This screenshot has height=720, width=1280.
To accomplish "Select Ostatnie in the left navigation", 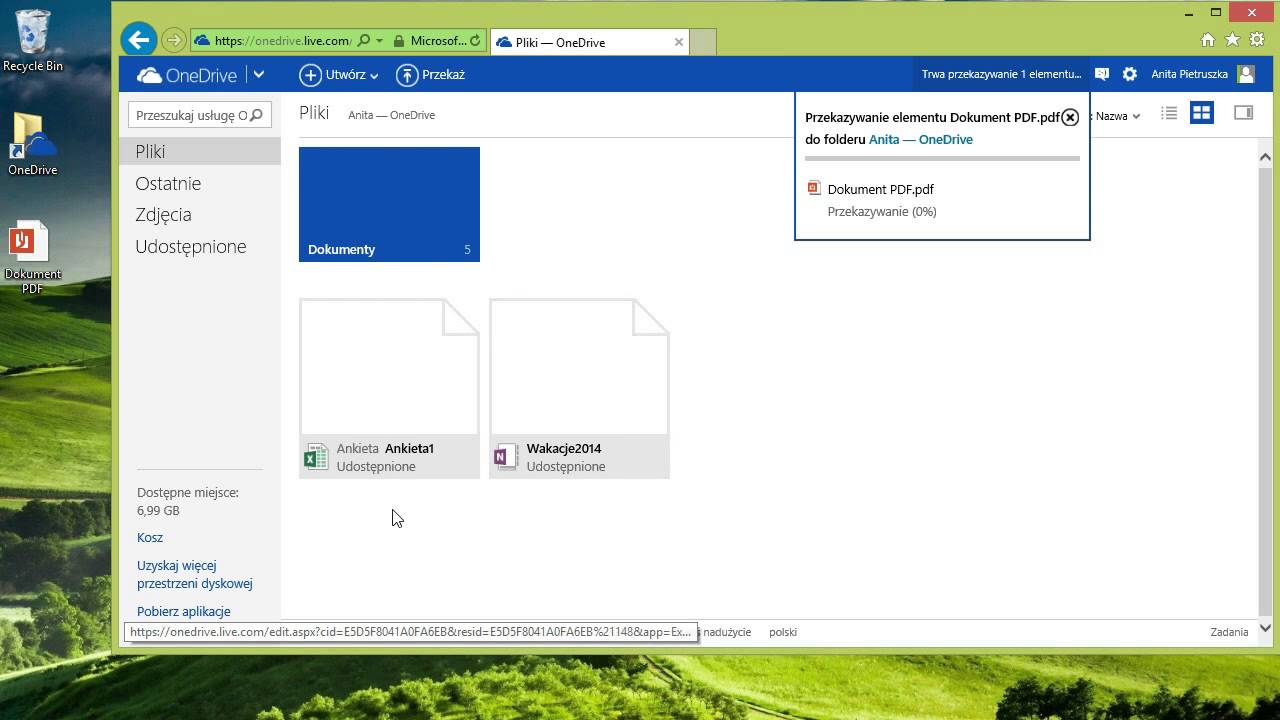I will pyautogui.click(x=168, y=183).
